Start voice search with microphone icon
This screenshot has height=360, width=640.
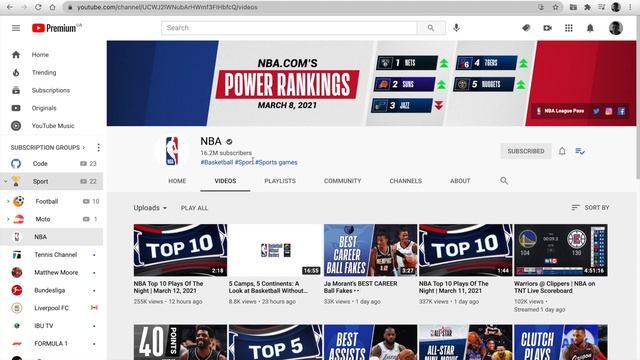point(456,28)
